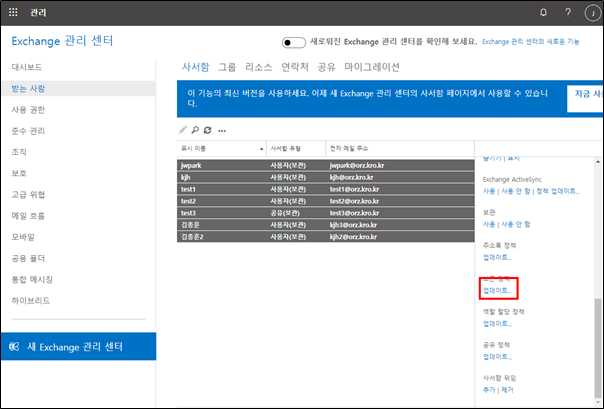The height and width of the screenshot is (409, 604).
Task: Open the app launcher grid icon
Action: click(x=13, y=12)
